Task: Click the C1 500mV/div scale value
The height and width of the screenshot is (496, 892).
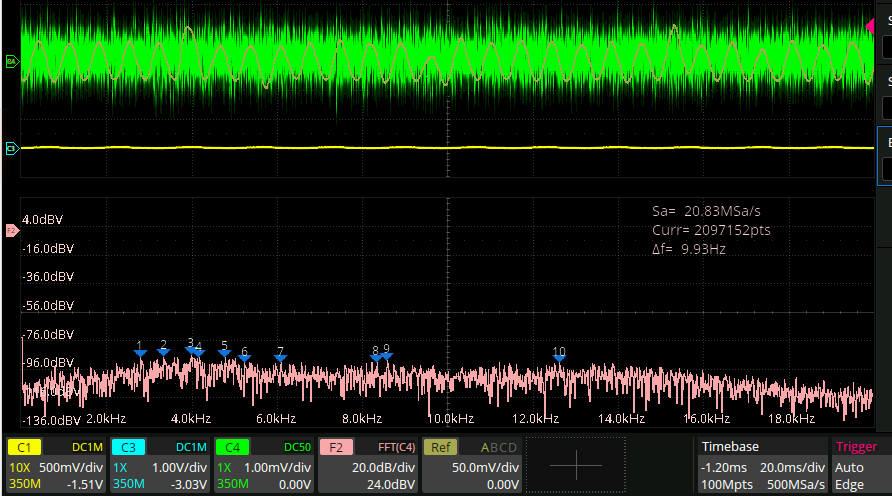Action: coord(72,467)
